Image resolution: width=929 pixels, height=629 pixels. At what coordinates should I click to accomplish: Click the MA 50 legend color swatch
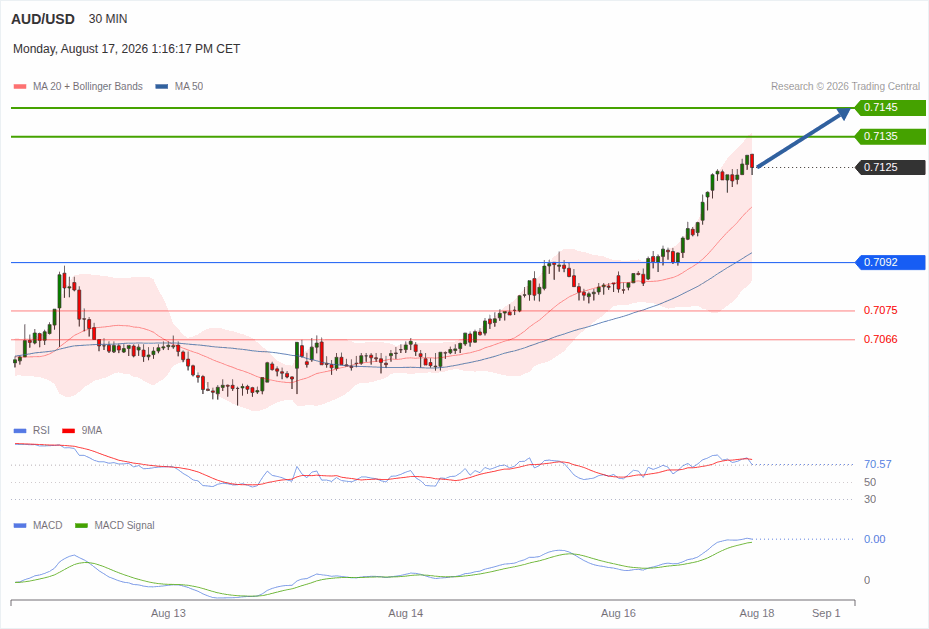tap(162, 86)
